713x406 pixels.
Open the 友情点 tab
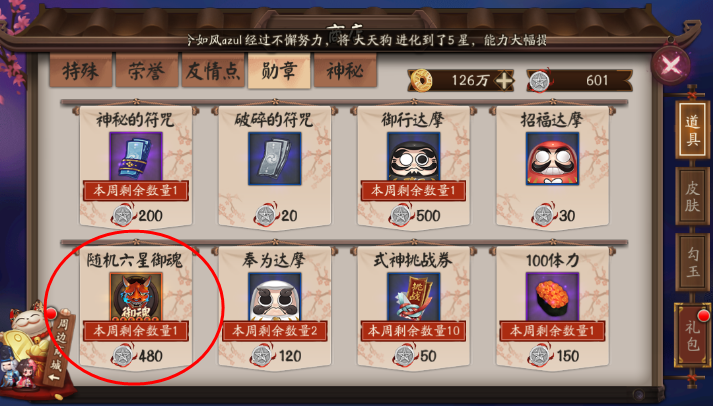click(x=213, y=70)
